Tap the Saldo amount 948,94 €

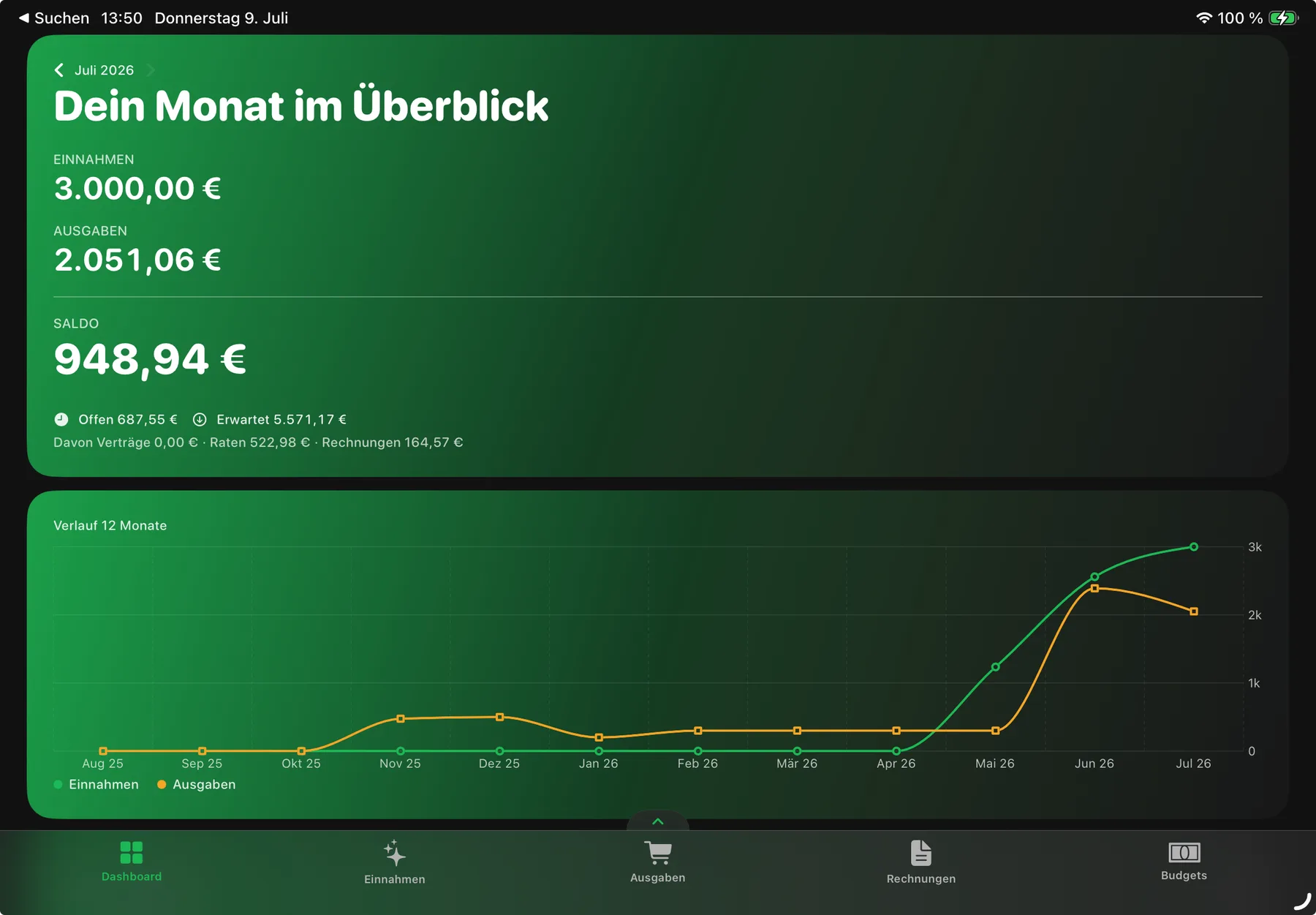point(150,359)
